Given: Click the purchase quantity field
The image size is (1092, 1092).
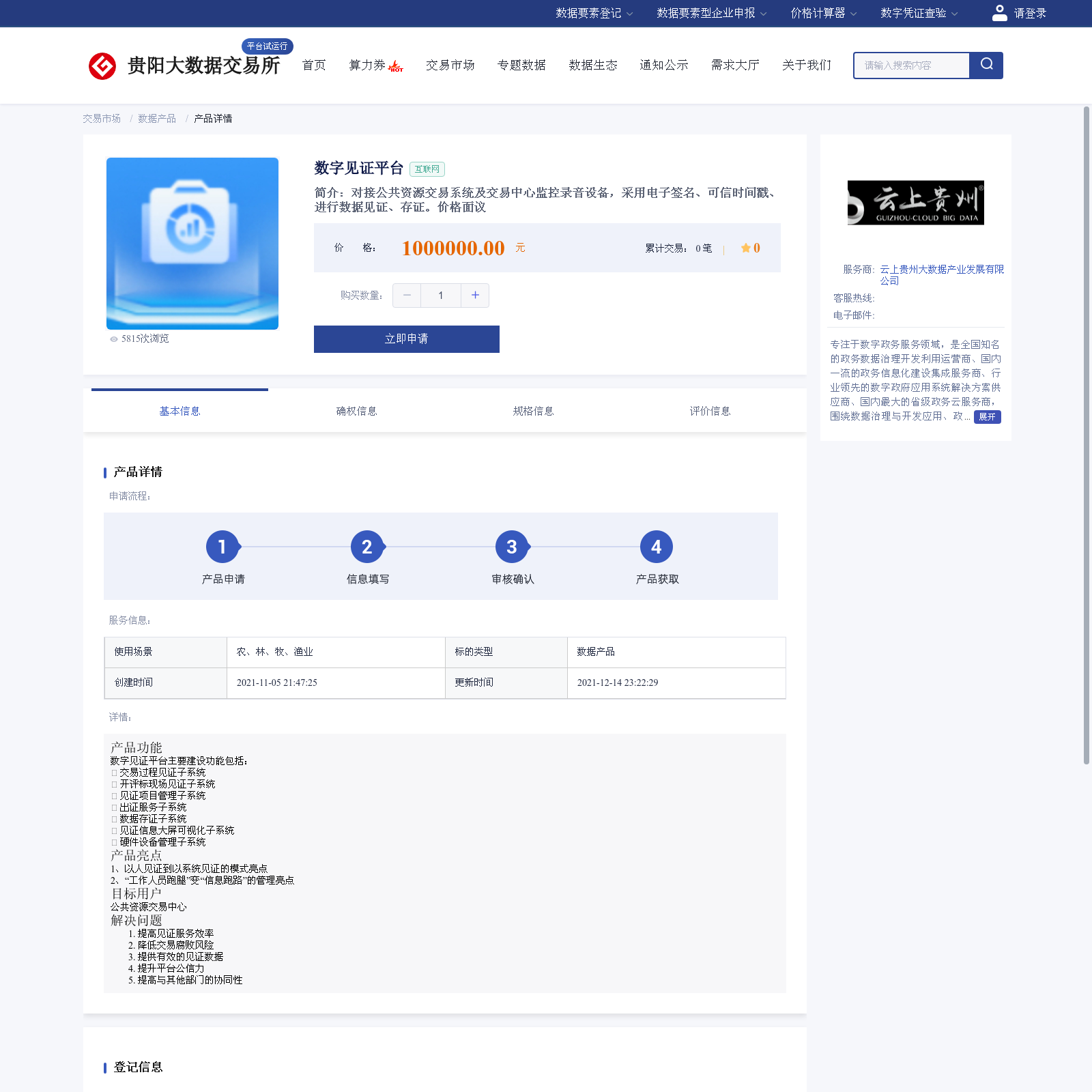Looking at the screenshot, I should tap(441, 296).
